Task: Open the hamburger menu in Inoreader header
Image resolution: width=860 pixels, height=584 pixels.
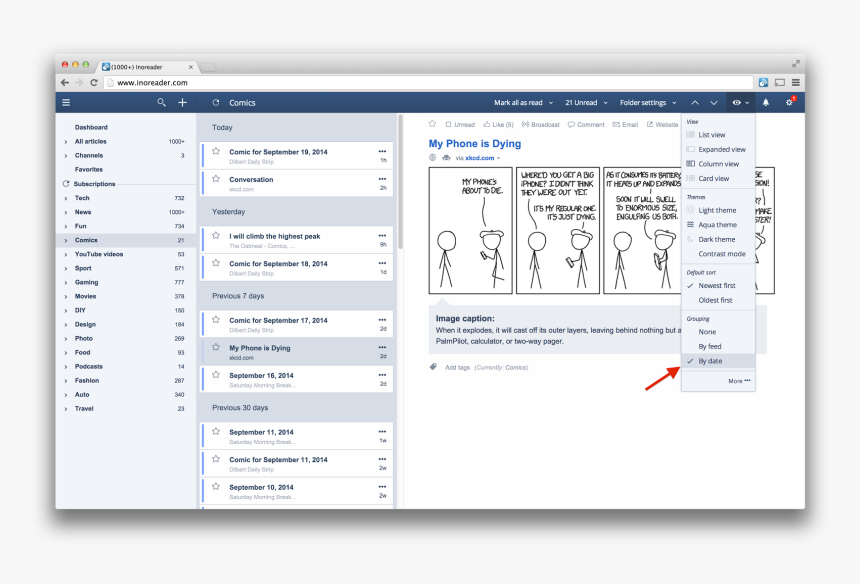Action: [66, 103]
